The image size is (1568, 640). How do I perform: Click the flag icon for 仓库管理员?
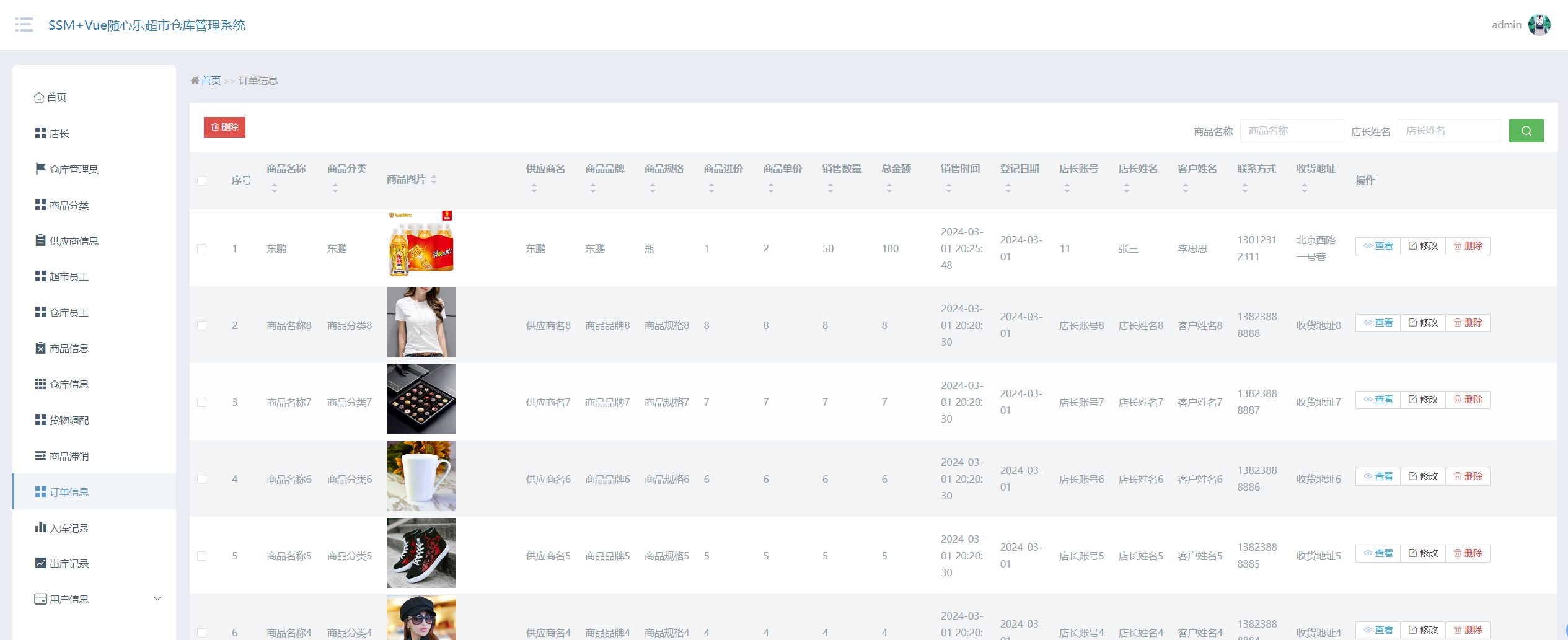(40, 169)
